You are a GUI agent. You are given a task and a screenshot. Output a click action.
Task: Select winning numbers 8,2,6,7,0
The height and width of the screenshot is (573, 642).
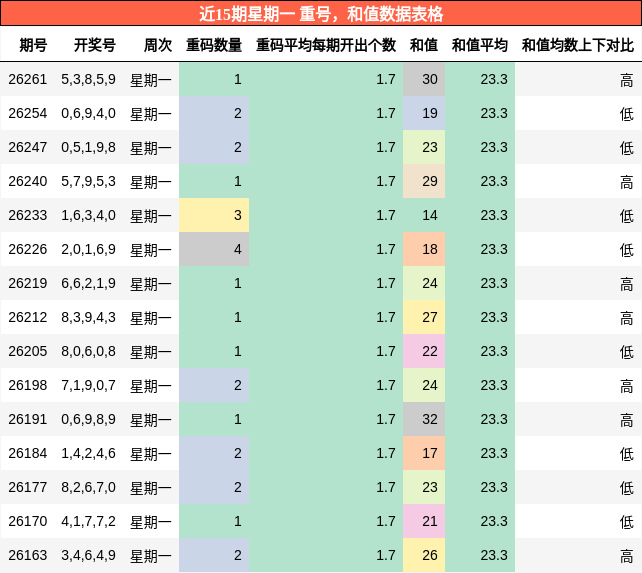point(88,487)
